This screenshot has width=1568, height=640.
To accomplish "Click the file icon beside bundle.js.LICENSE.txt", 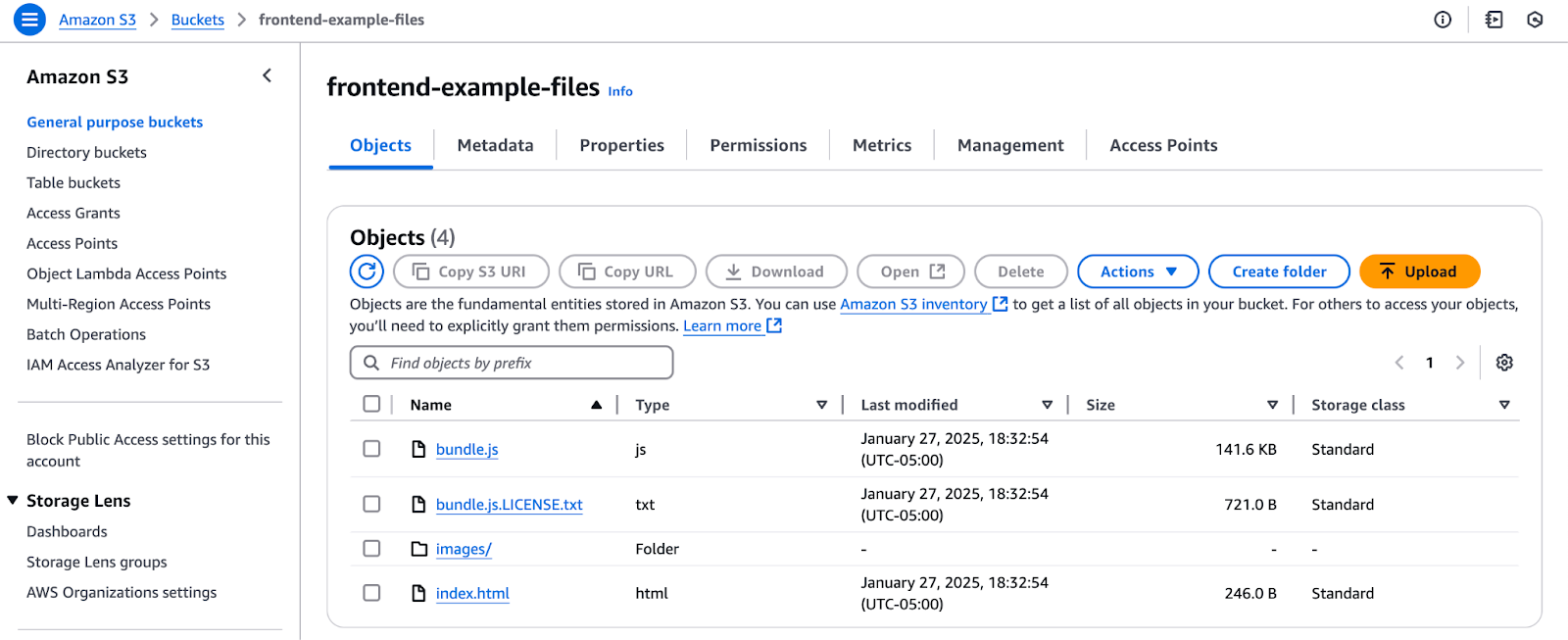I will click(418, 504).
